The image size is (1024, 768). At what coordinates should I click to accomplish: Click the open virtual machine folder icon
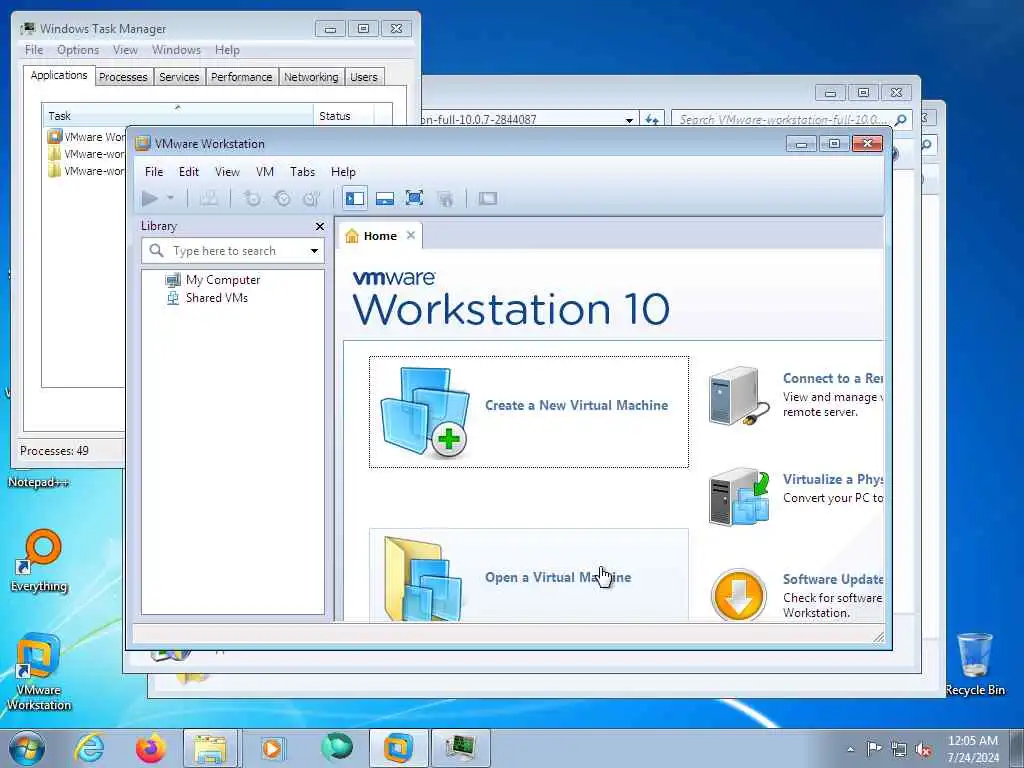423,580
